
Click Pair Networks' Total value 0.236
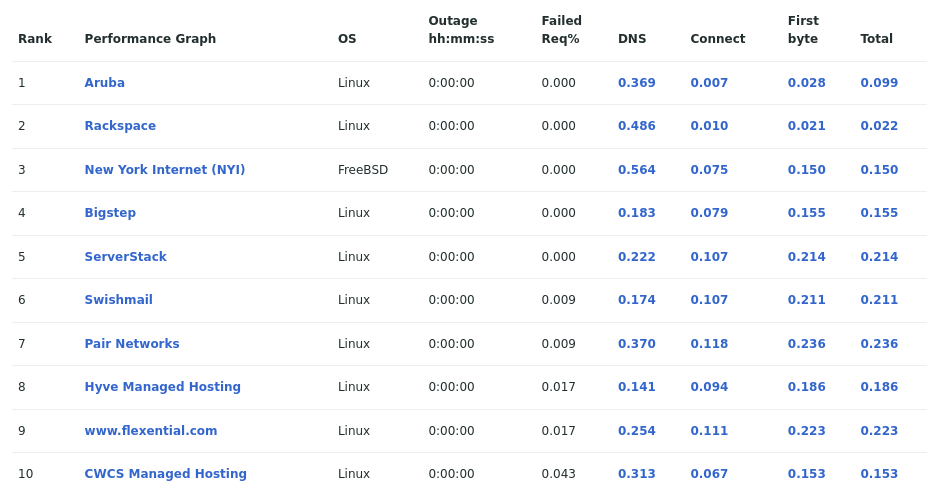tap(879, 344)
